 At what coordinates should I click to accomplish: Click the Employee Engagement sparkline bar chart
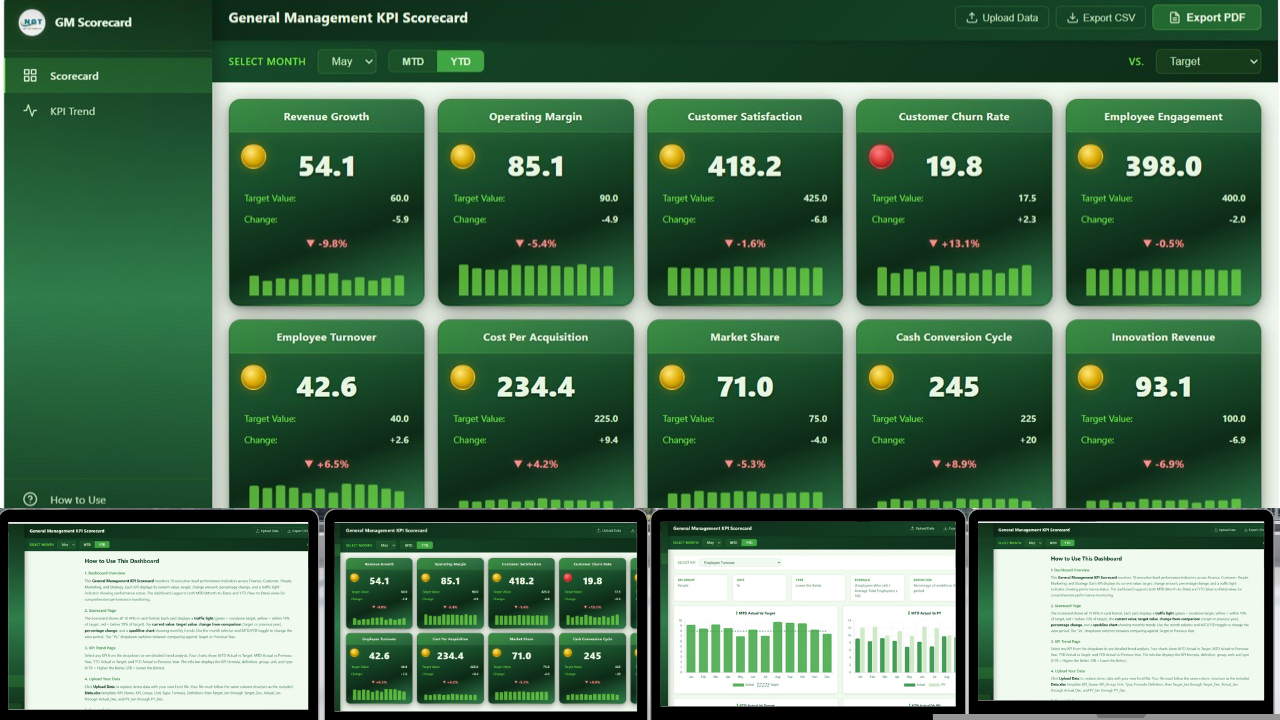tap(1162, 282)
